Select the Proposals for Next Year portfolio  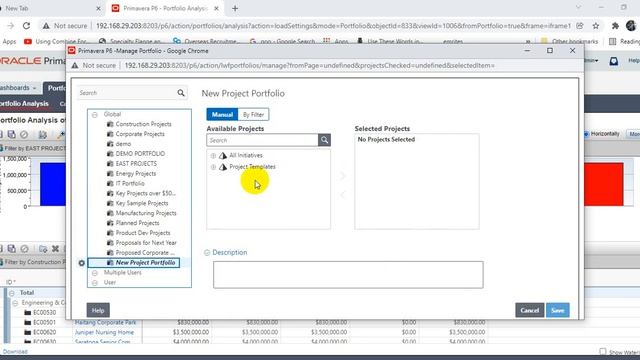(x=146, y=243)
